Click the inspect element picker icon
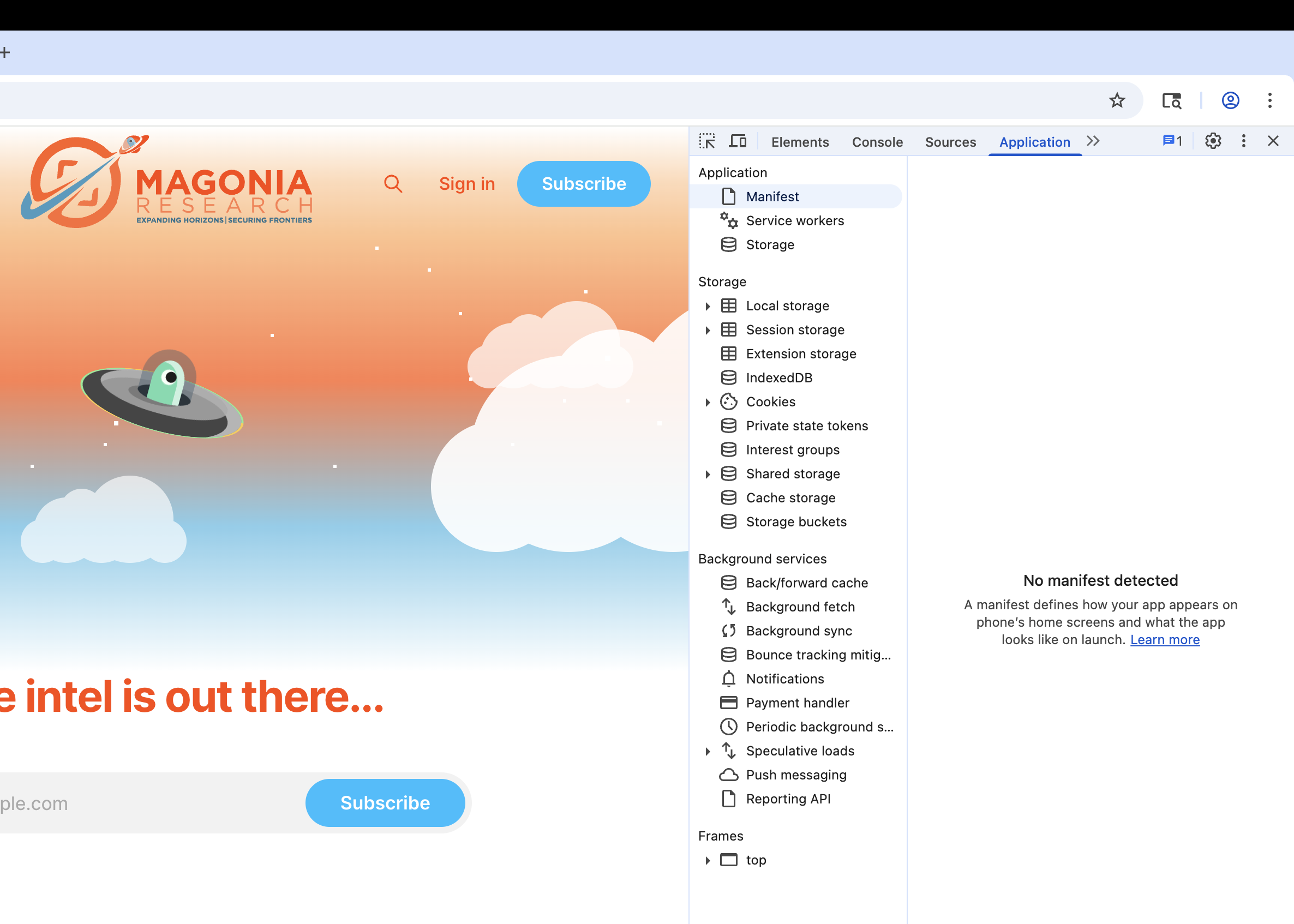This screenshot has height=924, width=1294. click(707, 141)
